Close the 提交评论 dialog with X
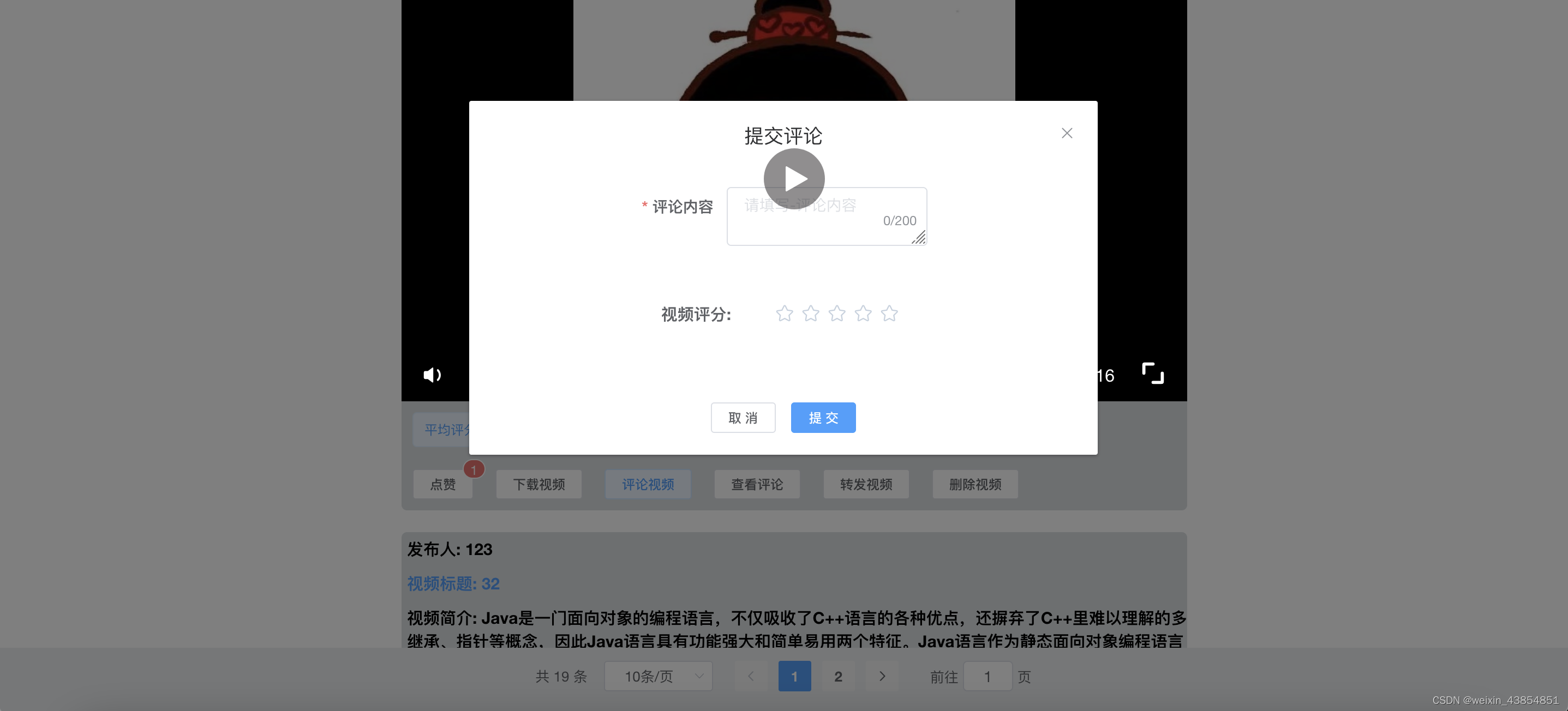 pyautogui.click(x=1067, y=133)
